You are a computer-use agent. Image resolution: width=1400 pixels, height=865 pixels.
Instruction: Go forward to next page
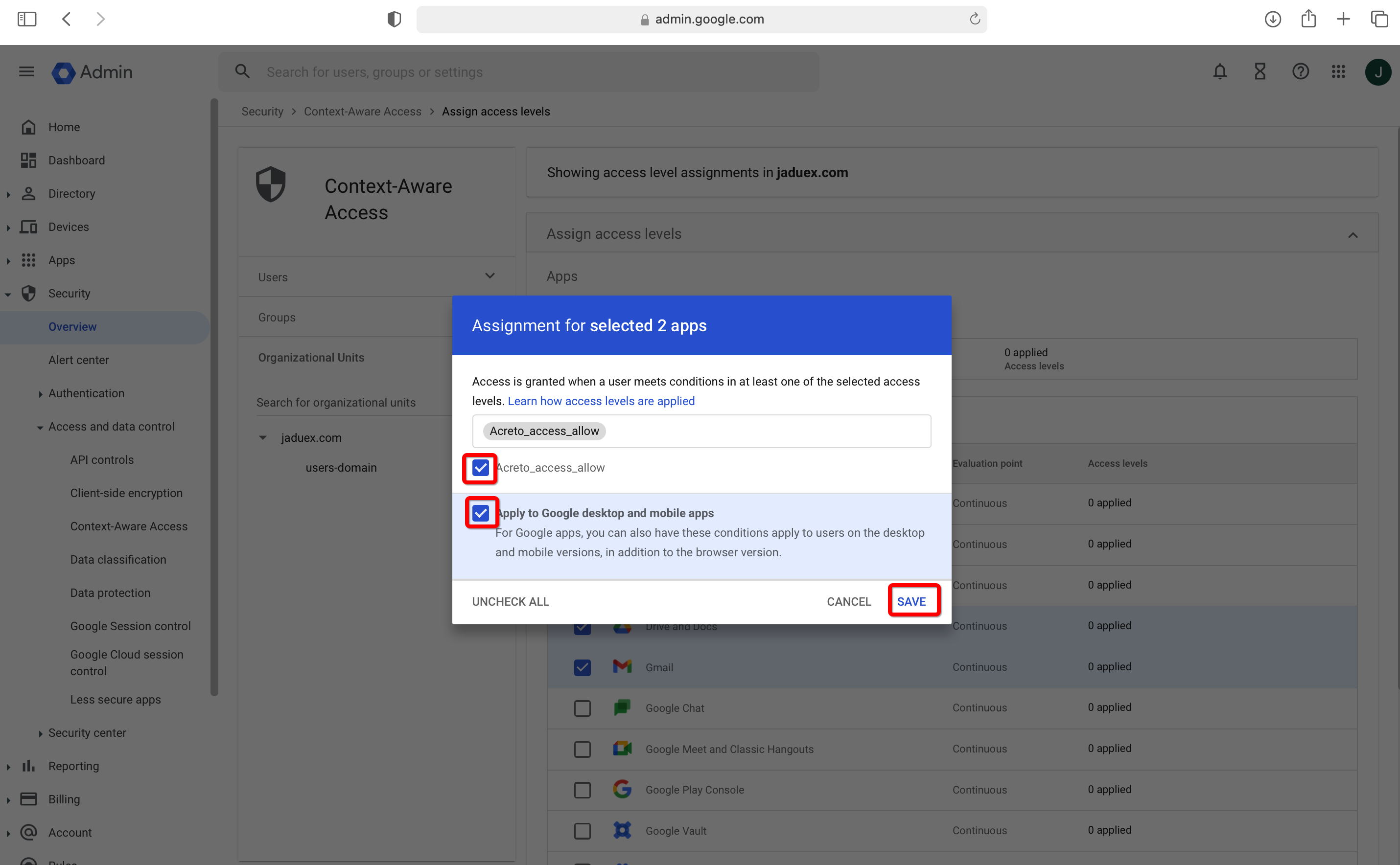101,19
